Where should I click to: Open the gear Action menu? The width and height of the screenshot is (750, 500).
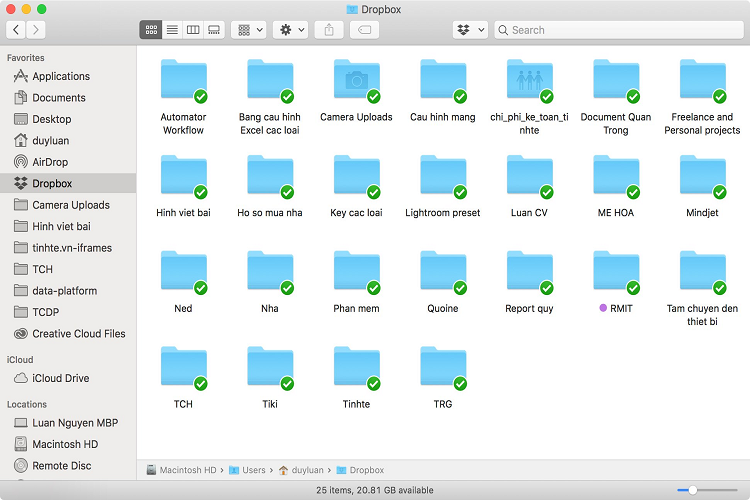click(291, 30)
